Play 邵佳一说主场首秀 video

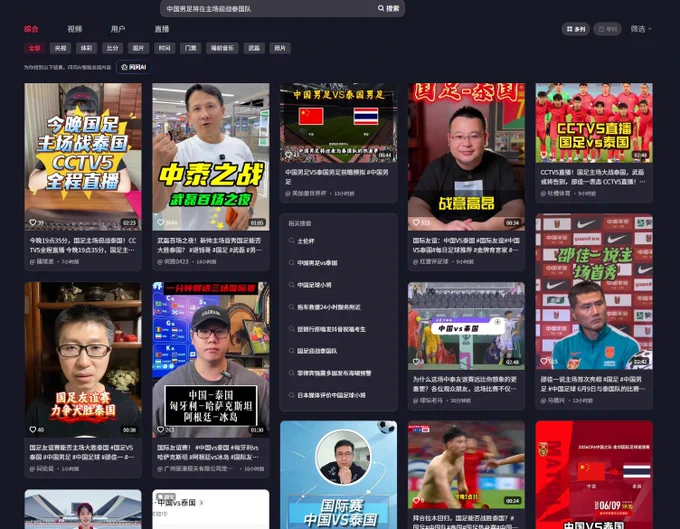[594, 291]
